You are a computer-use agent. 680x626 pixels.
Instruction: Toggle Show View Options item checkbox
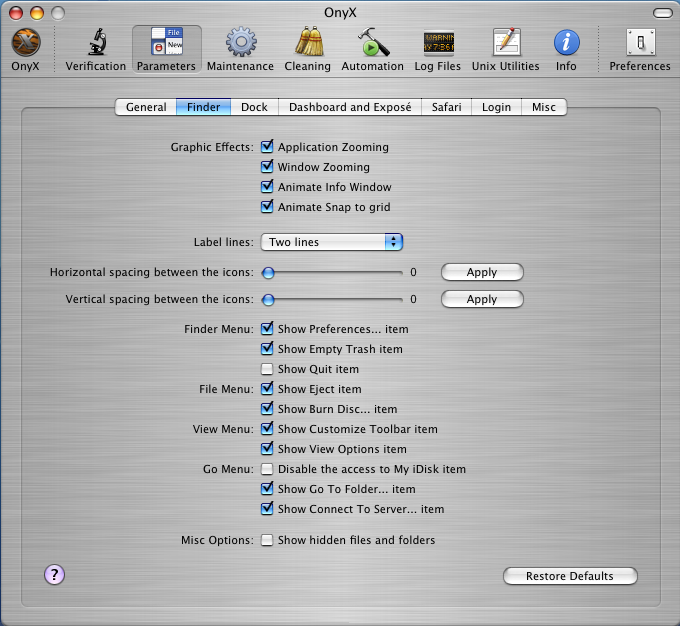coord(267,449)
